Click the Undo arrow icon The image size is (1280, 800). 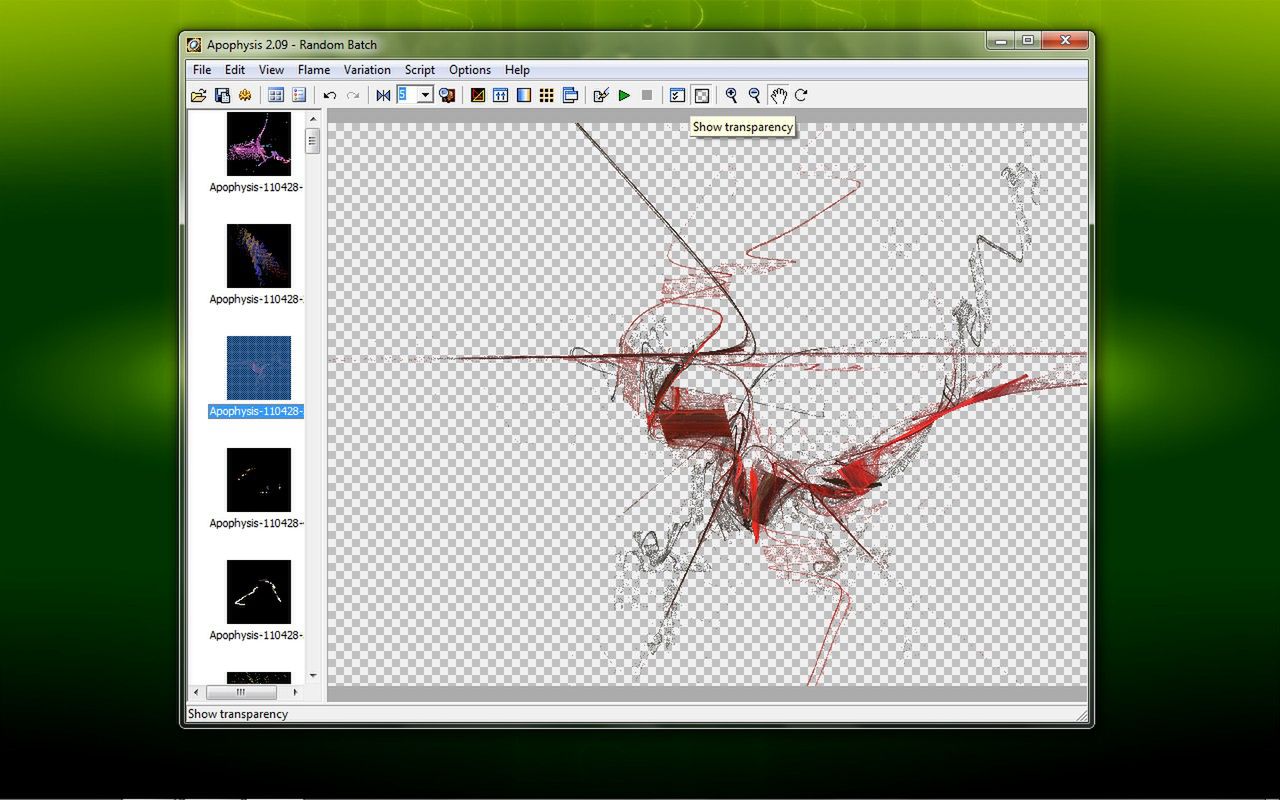click(330, 95)
